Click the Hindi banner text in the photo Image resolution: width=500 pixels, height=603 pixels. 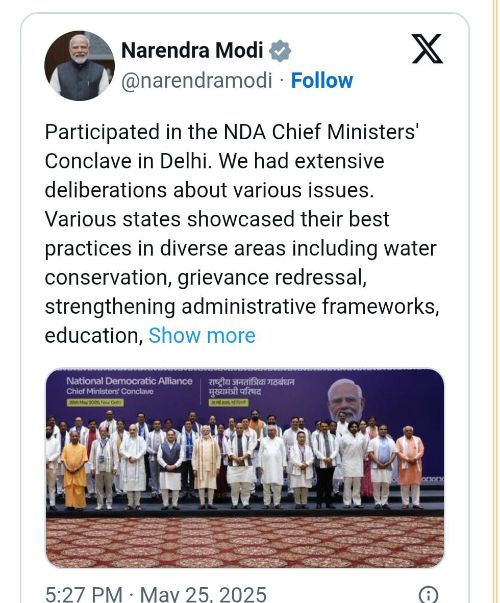pyautogui.click(x=251, y=386)
